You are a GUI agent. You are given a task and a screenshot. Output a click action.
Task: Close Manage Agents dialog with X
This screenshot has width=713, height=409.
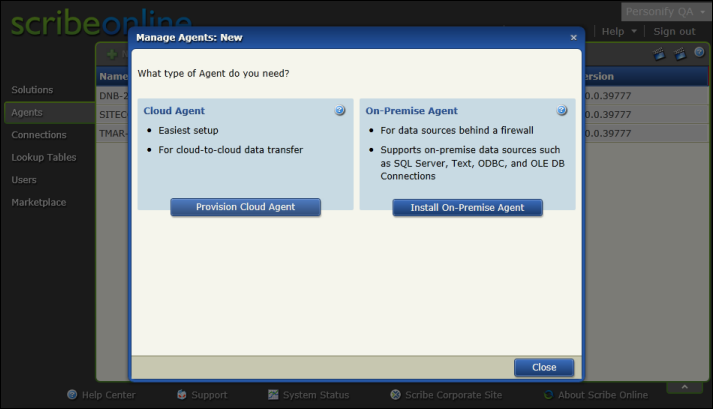coord(573,38)
